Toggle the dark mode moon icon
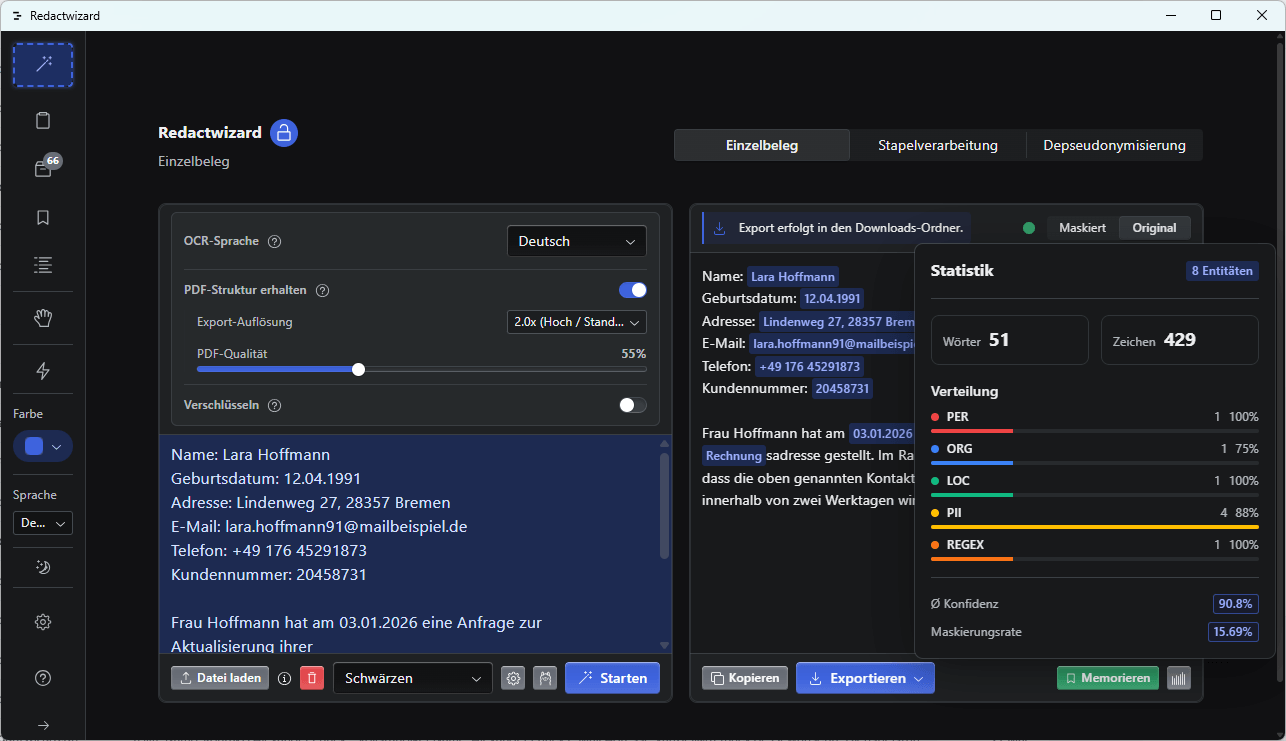 pos(43,567)
